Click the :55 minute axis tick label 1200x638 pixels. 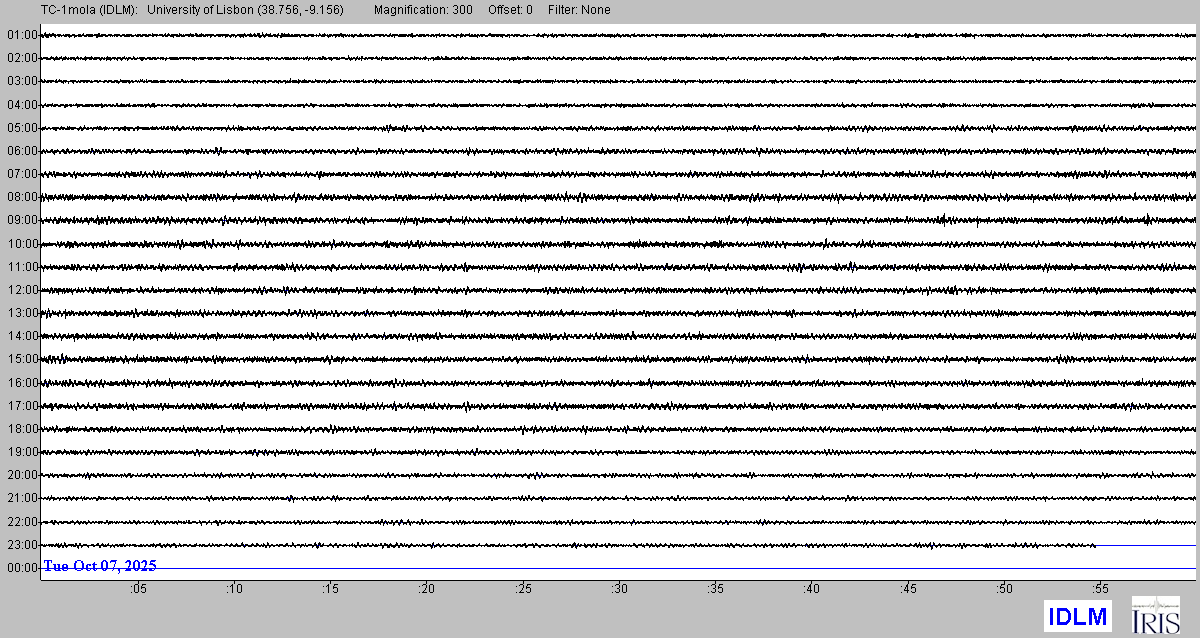click(x=1101, y=590)
